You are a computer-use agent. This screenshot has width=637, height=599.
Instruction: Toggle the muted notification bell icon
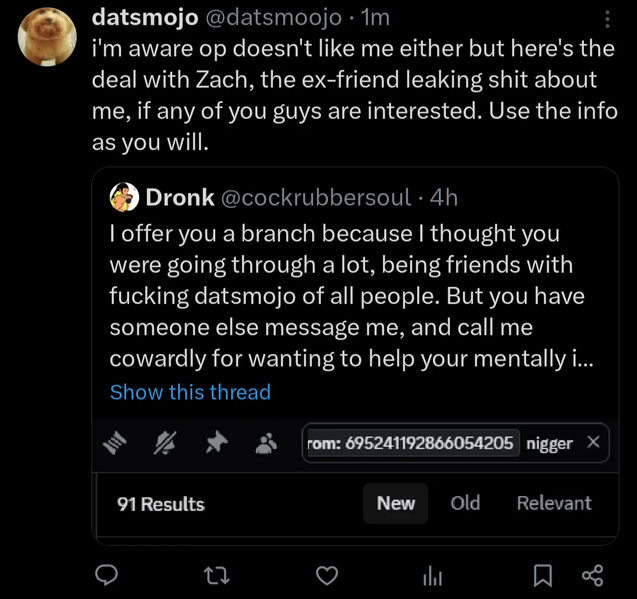pos(166,444)
